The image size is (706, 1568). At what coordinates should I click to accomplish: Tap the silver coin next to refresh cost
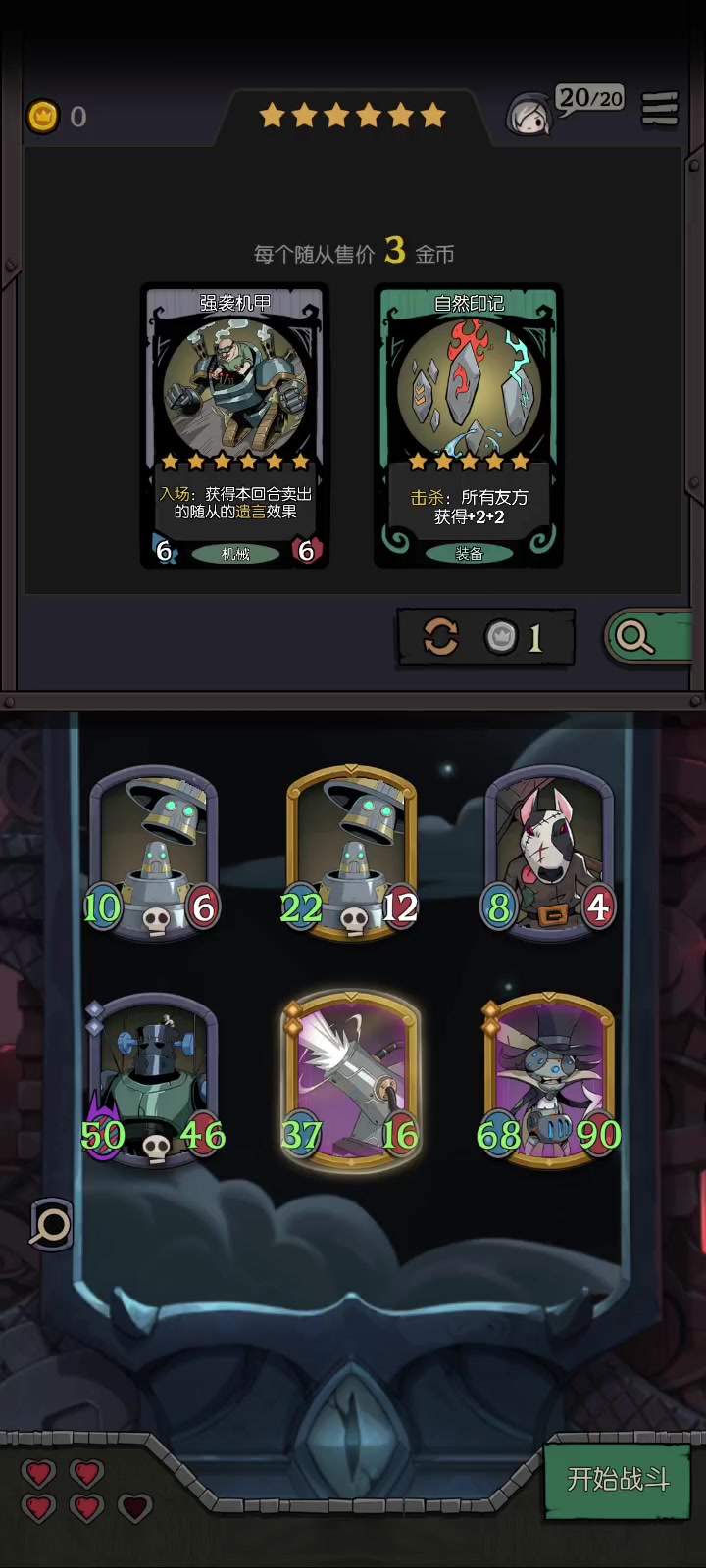[501, 638]
